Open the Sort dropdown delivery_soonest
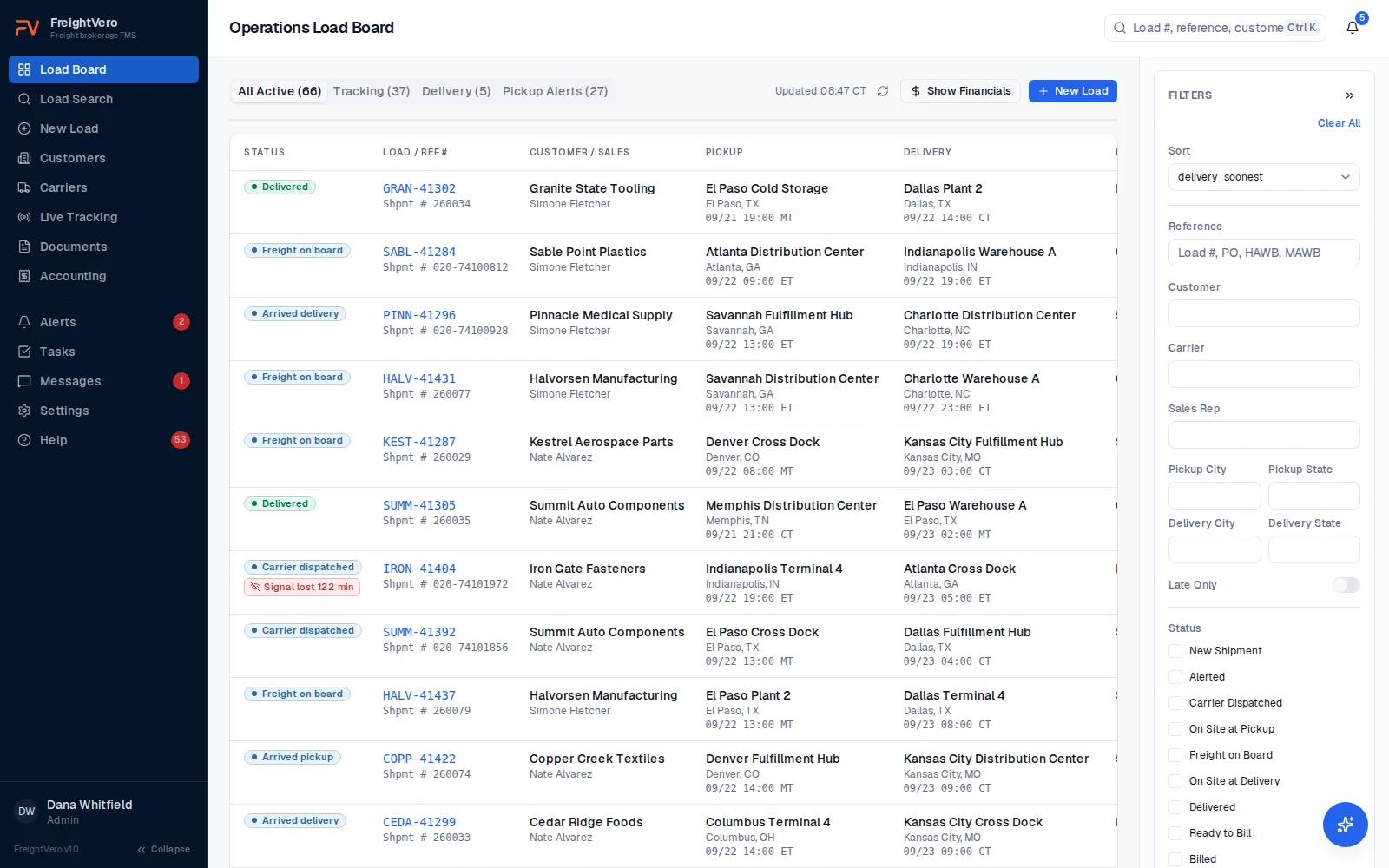Image resolution: width=1389 pixels, height=868 pixels. (1264, 177)
